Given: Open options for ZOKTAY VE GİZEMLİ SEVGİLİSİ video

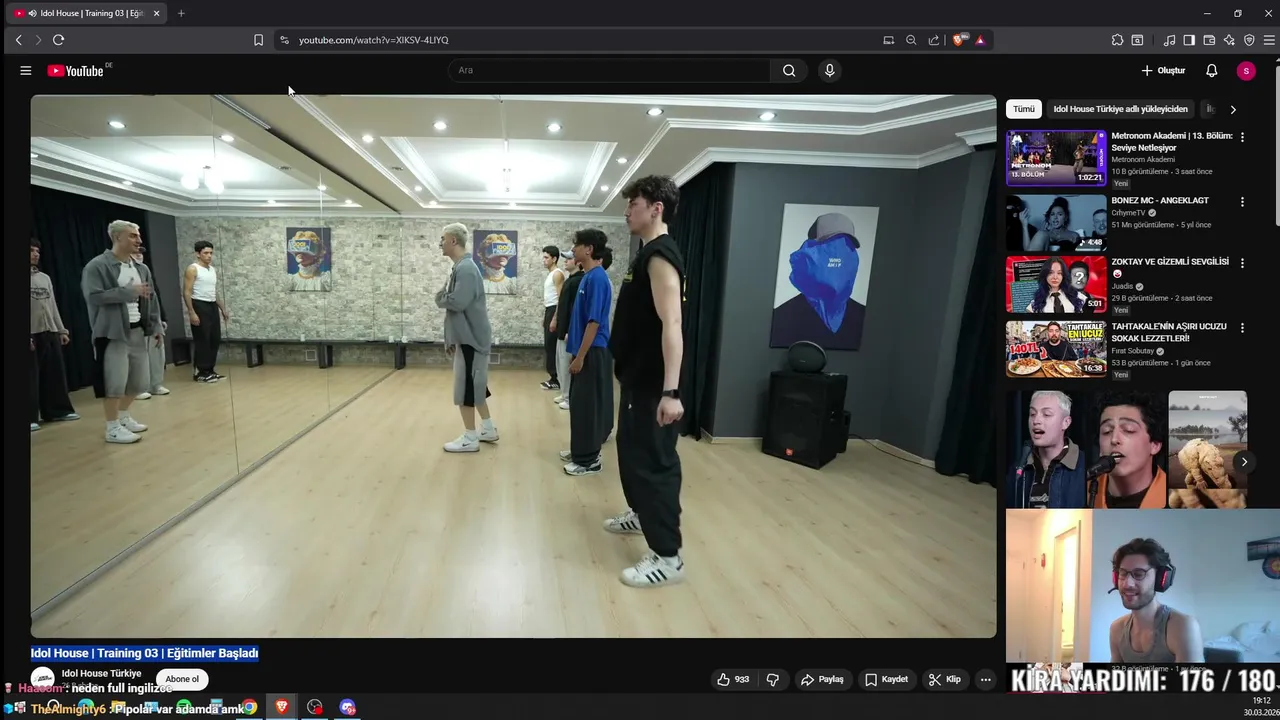Looking at the screenshot, I should [x=1243, y=263].
